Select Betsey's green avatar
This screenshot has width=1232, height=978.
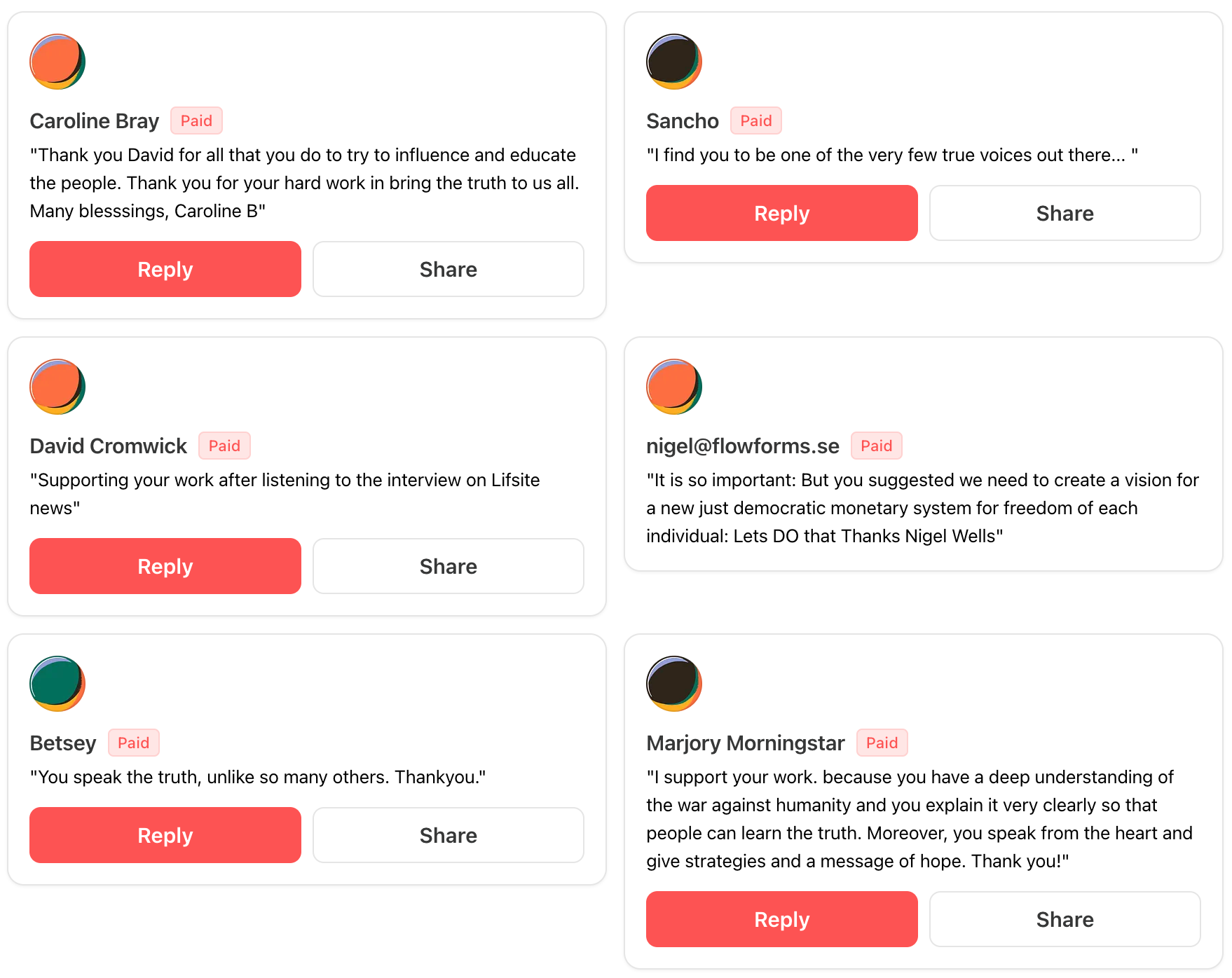tap(57, 684)
